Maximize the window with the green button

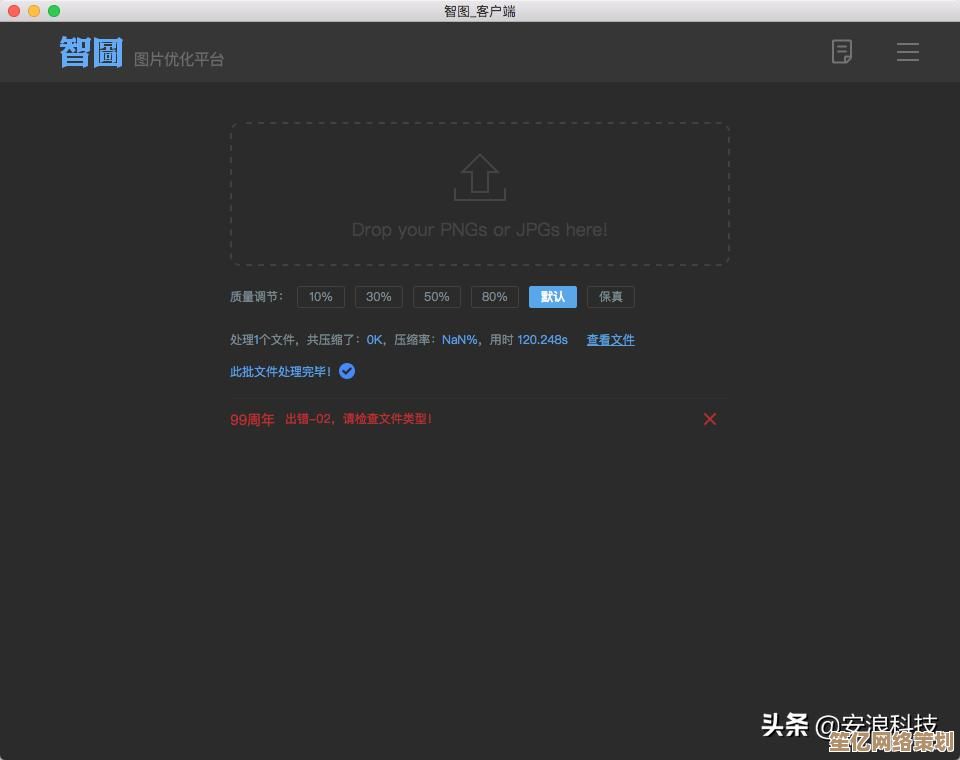(x=54, y=11)
